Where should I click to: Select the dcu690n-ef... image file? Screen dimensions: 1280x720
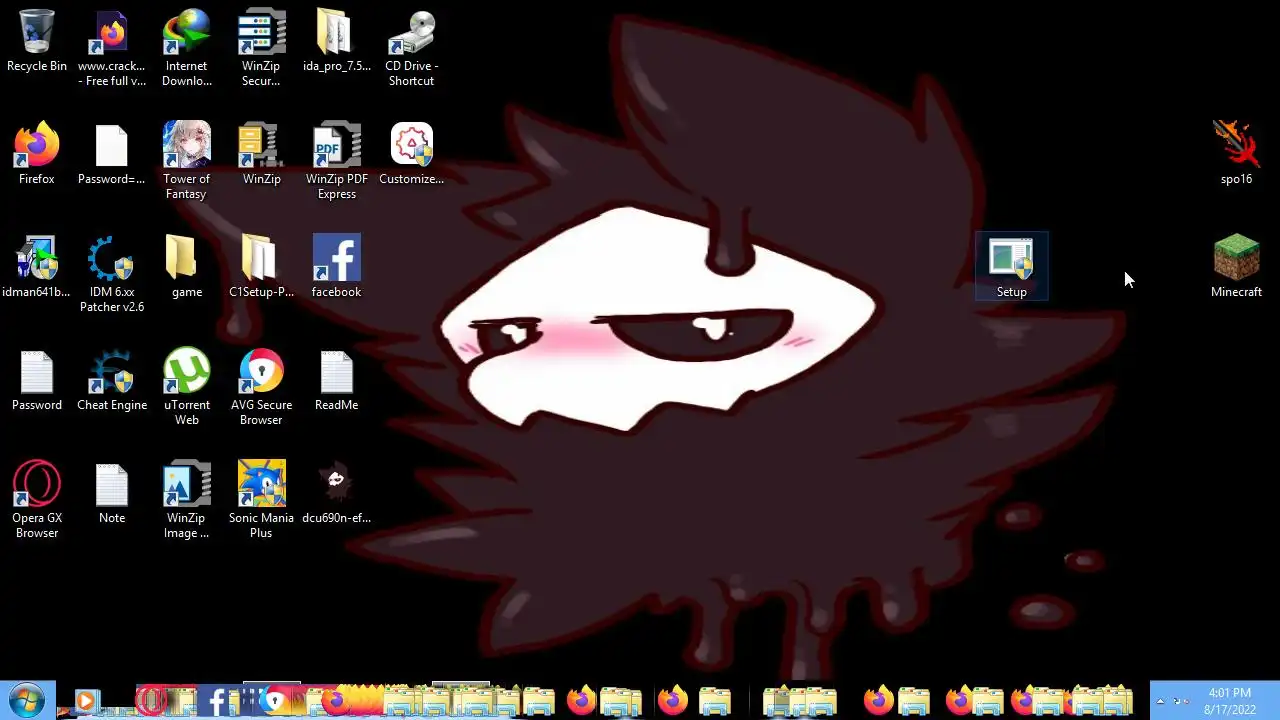click(x=336, y=493)
